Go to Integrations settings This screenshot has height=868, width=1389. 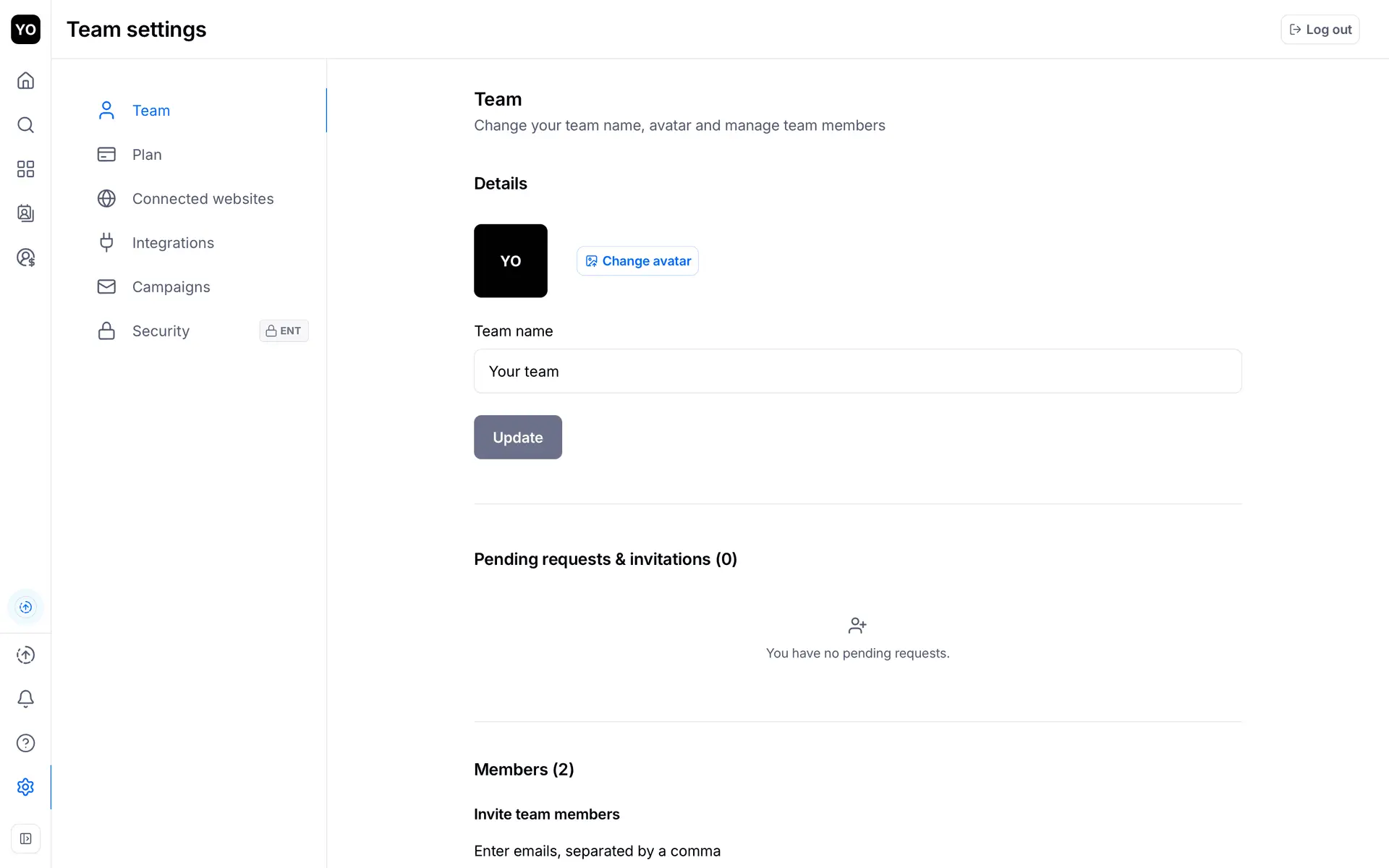[x=173, y=243]
